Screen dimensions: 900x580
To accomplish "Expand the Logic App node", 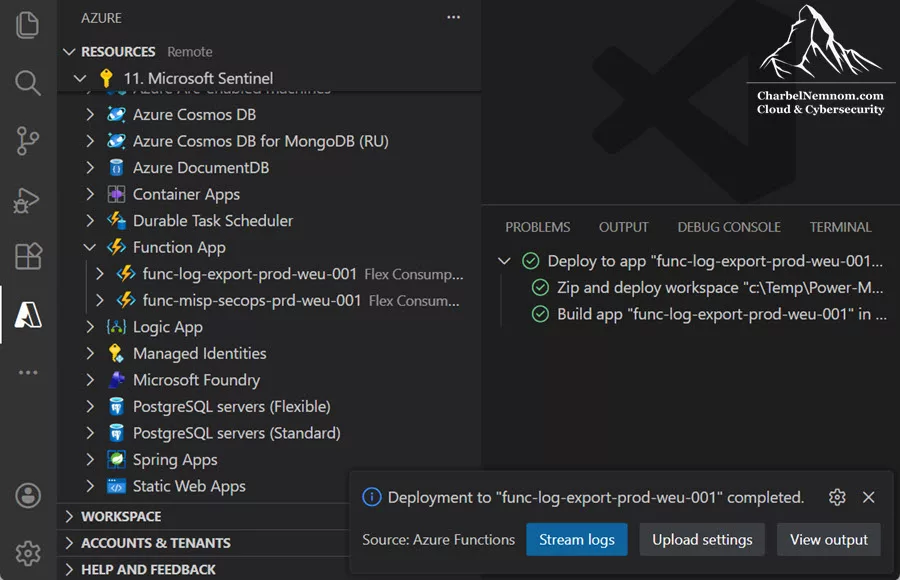I will click(90, 327).
